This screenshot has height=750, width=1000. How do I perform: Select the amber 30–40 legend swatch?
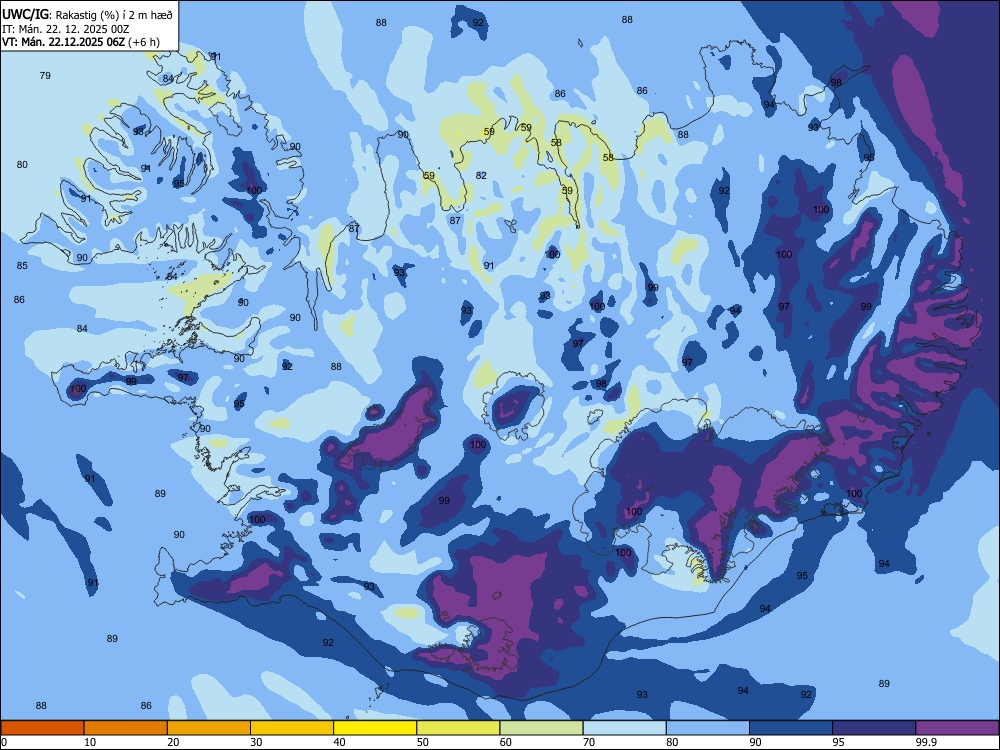(x=292, y=728)
